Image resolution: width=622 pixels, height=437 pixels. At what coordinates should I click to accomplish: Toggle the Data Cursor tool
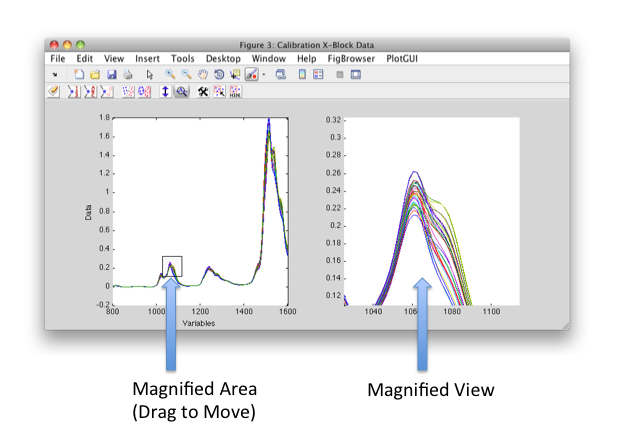pyautogui.click(x=234, y=75)
